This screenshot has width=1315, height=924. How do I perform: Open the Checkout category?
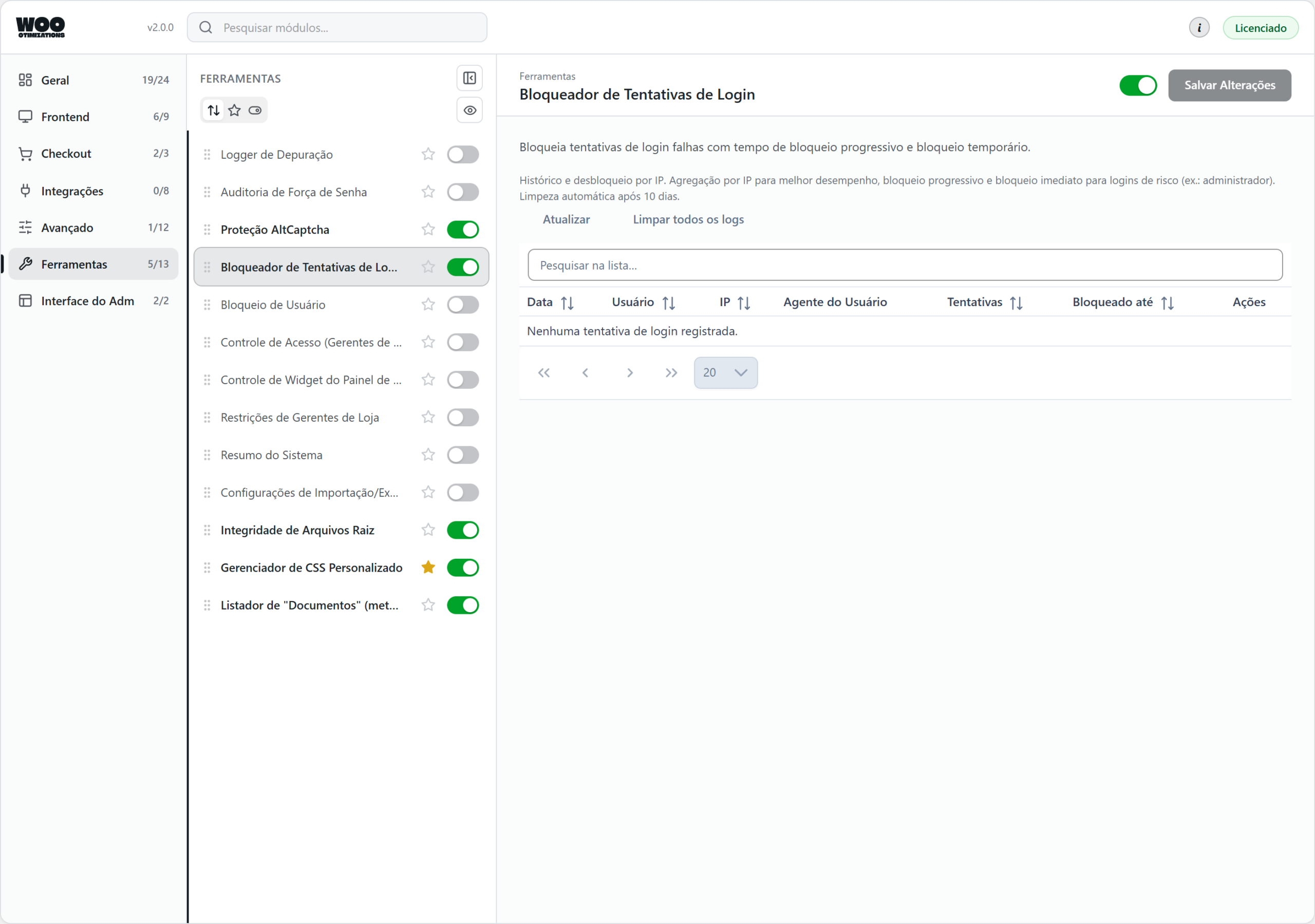tap(93, 154)
